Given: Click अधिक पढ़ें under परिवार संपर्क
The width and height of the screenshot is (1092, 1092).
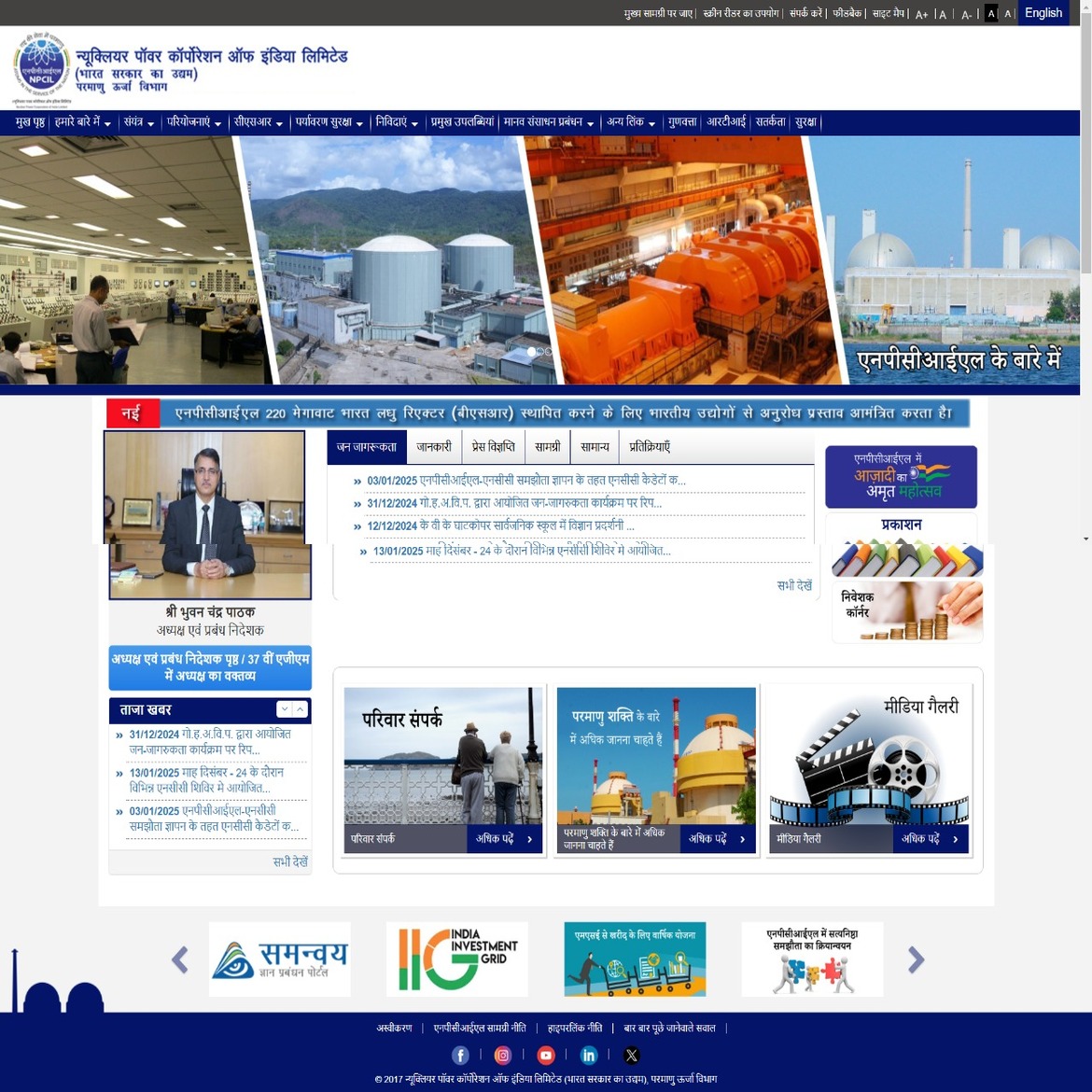Looking at the screenshot, I should (x=504, y=838).
